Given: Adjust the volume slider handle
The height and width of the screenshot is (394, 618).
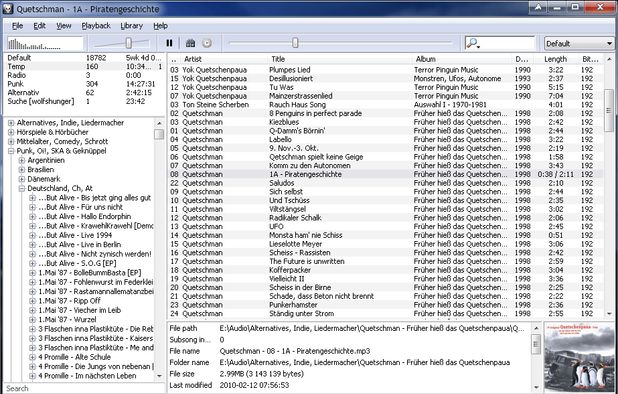Looking at the screenshot, I should tap(128, 43).
